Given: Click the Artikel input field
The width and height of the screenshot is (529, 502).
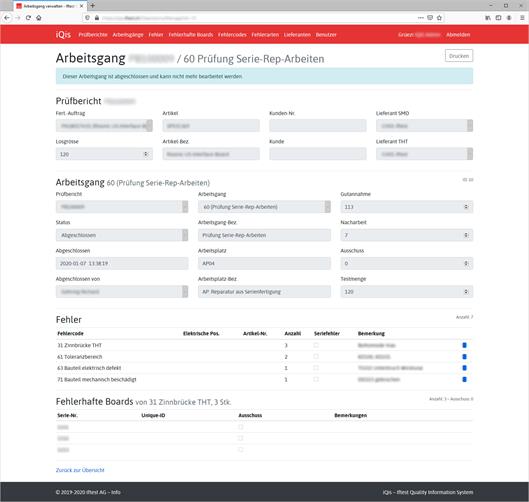Looking at the screenshot, I should coord(211,126).
